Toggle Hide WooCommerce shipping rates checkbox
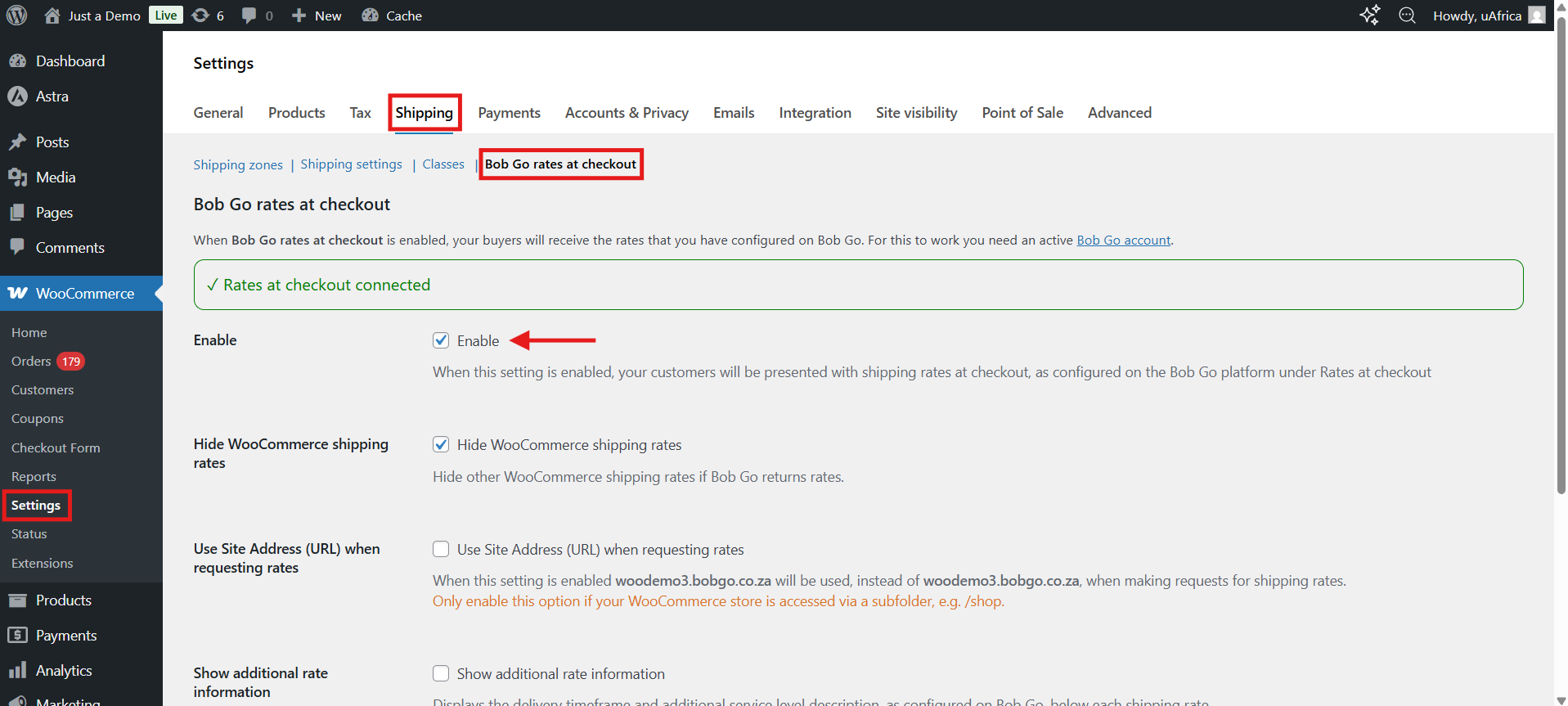Image resolution: width=1568 pixels, height=706 pixels. (441, 444)
